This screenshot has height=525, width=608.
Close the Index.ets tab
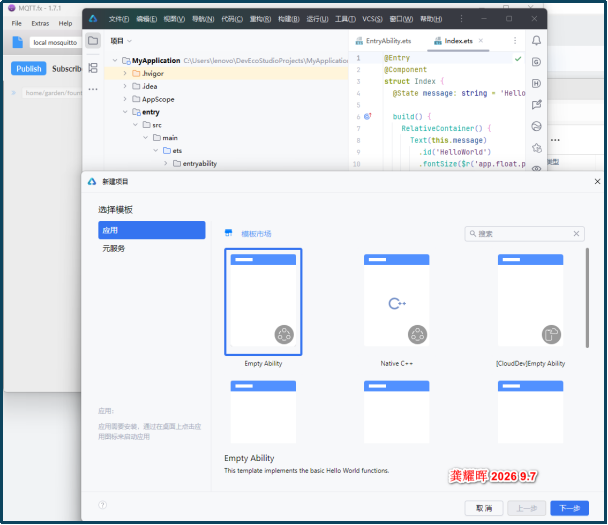[x=481, y=40]
